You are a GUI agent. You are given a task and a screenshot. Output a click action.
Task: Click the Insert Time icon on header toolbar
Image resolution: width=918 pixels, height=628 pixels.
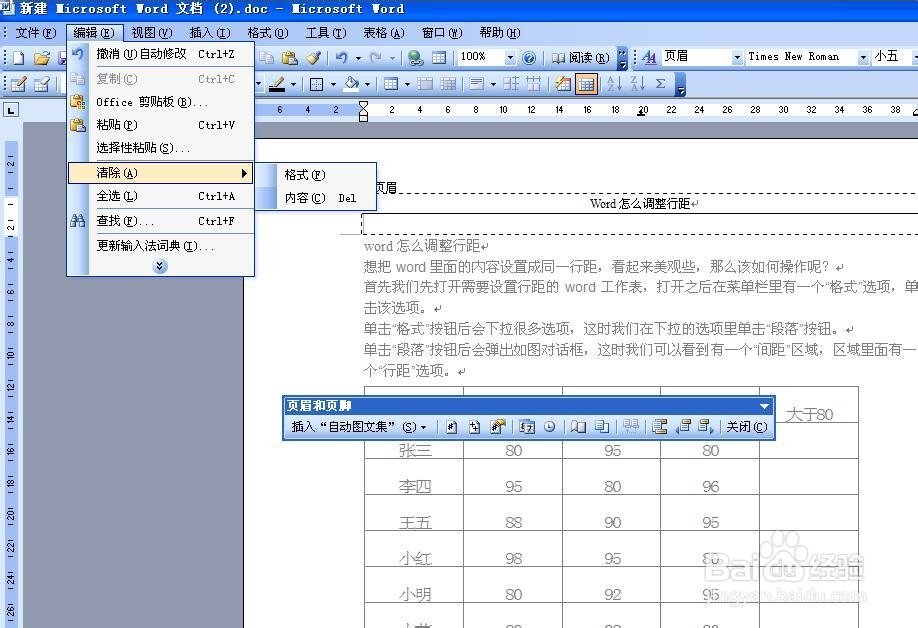coord(548,427)
